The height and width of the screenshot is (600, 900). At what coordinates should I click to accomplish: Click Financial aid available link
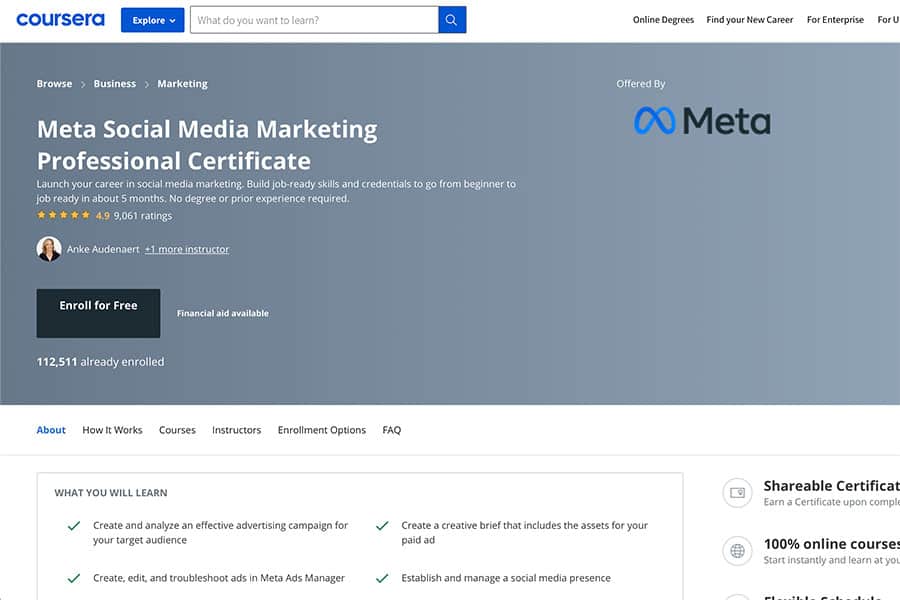[223, 313]
